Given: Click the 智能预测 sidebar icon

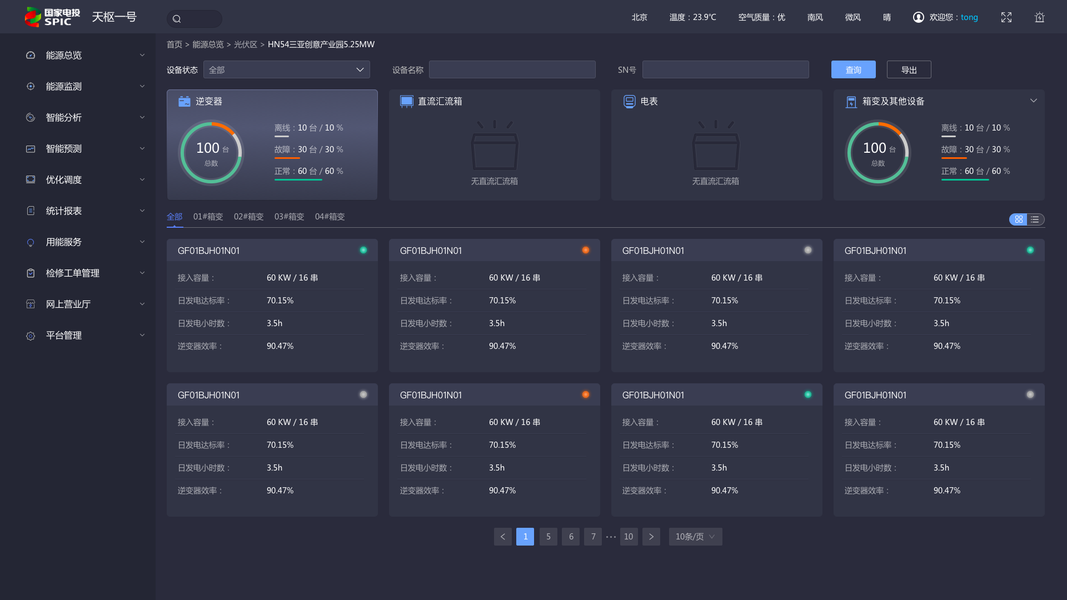Looking at the screenshot, I should (31, 148).
